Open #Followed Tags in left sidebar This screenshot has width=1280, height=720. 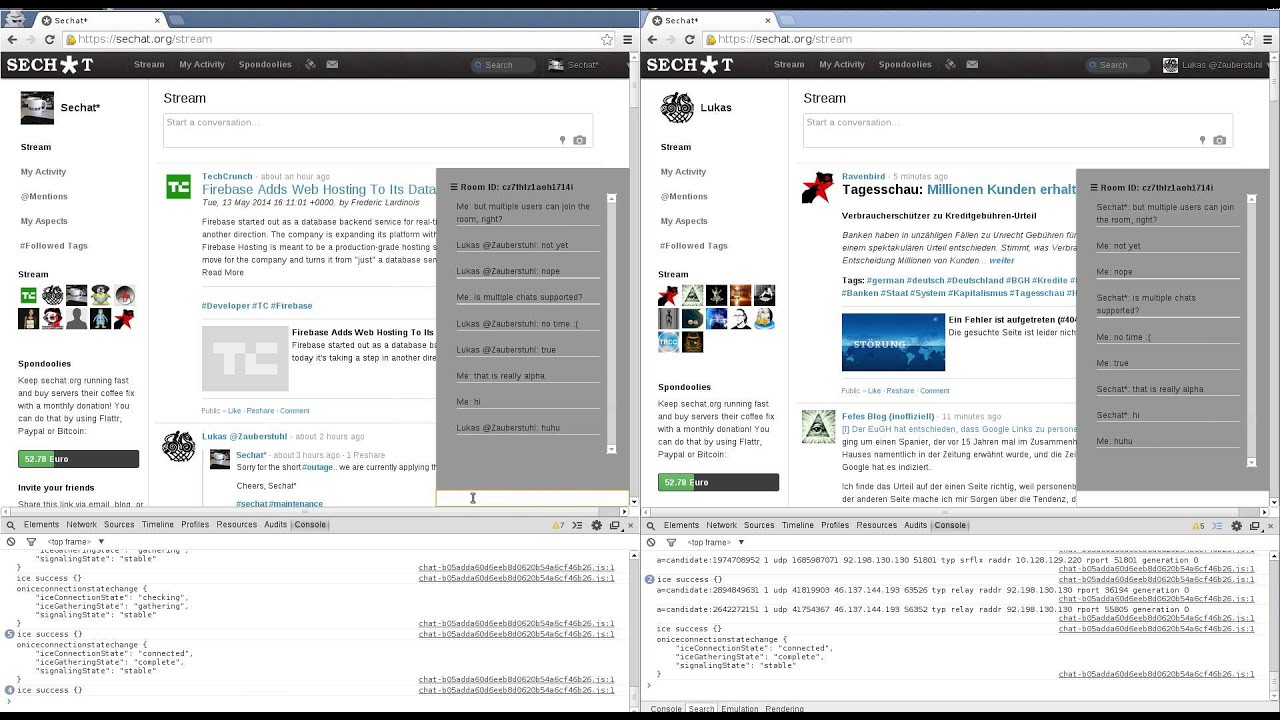[x=54, y=246]
